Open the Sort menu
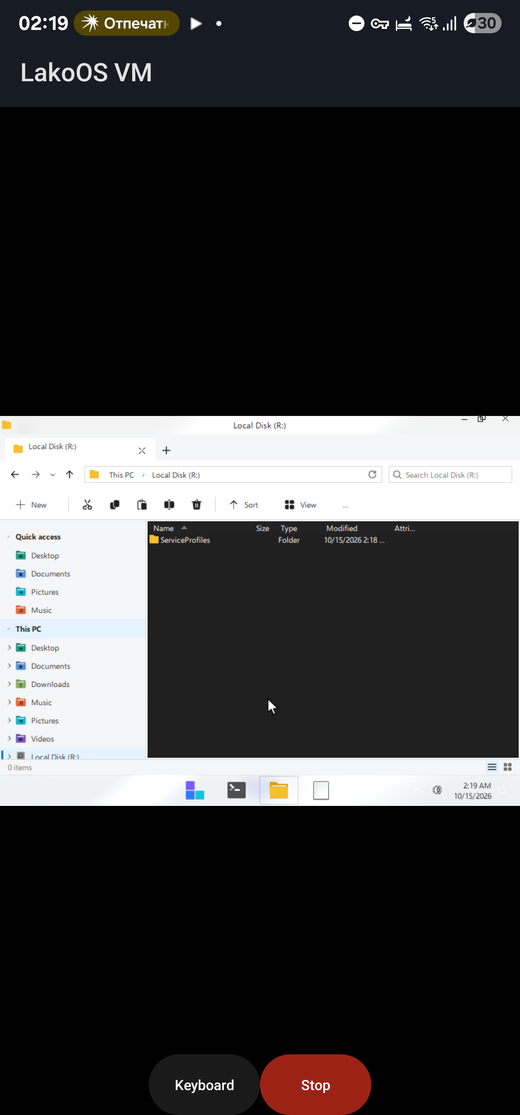The image size is (520, 1115). tap(244, 505)
